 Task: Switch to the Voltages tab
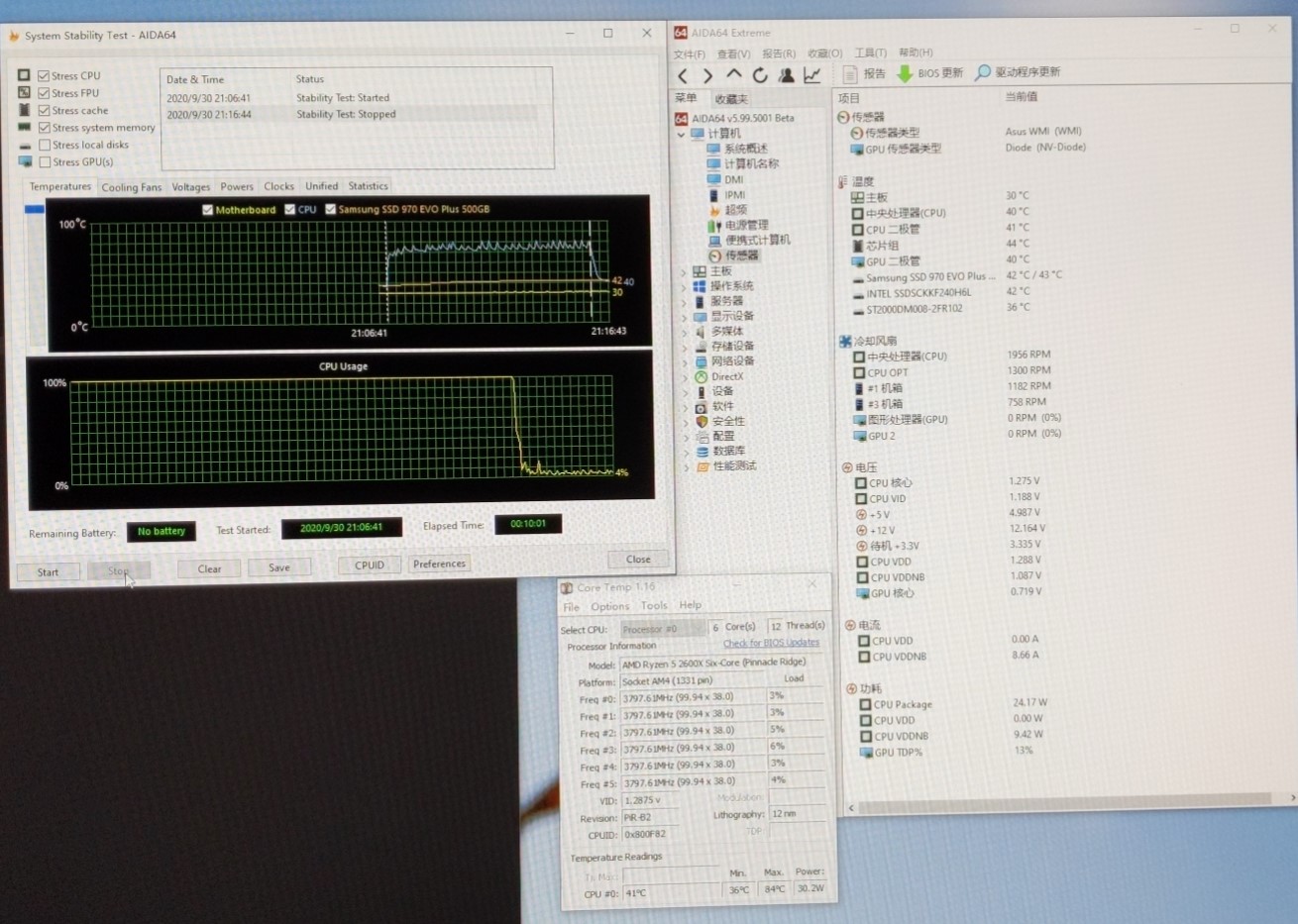point(190,186)
